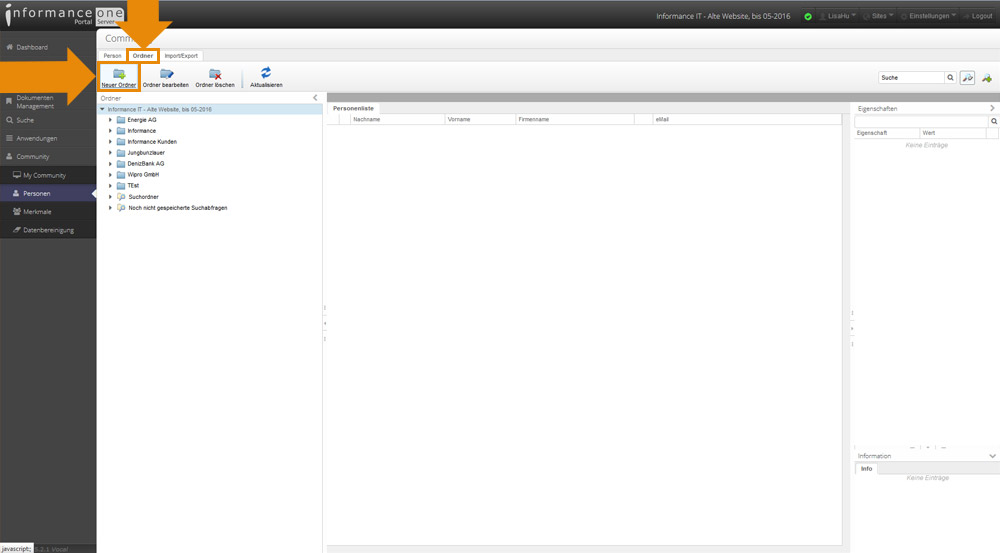Click the Ordner bearbeiten toolbar icon

coord(166,74)
